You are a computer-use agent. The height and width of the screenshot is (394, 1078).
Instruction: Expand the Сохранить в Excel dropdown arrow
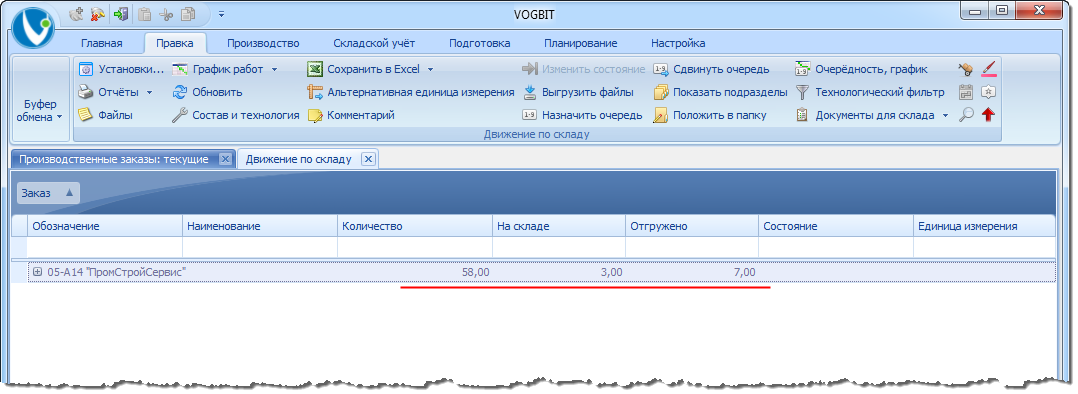pyautogui.click(x=430, y=69)
